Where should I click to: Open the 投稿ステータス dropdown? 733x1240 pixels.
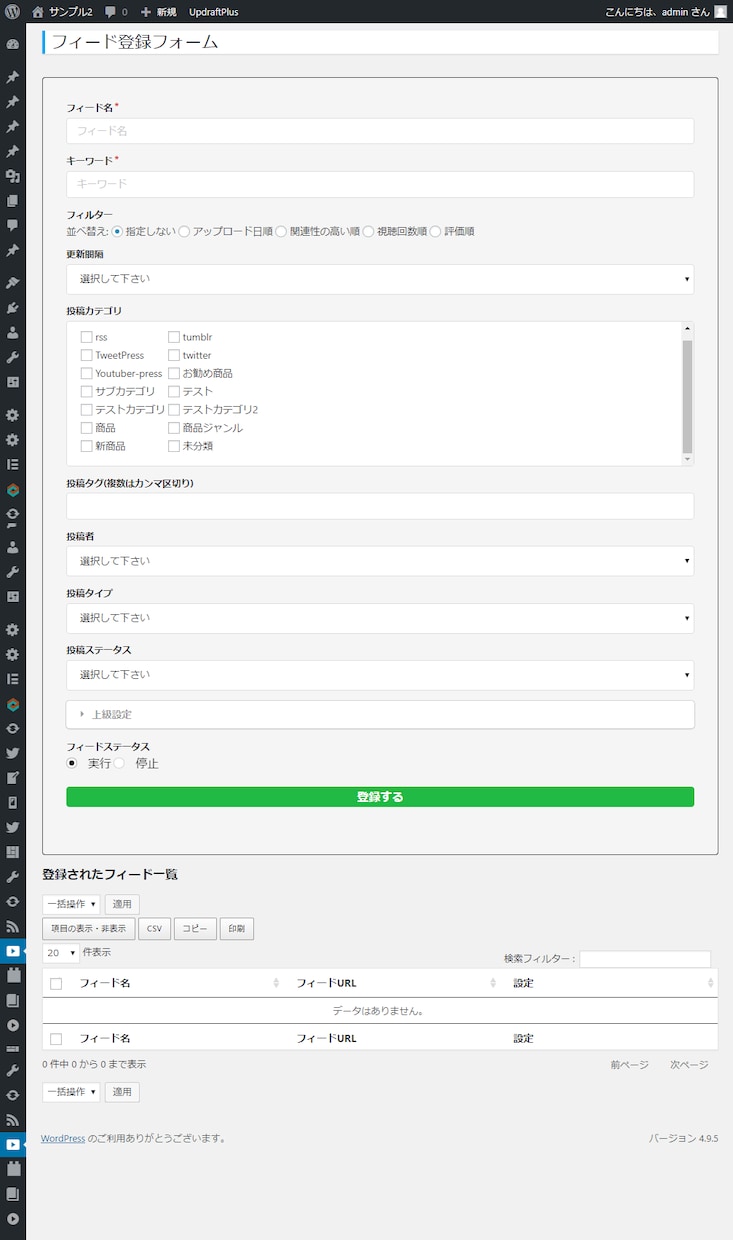click(380, 675)
